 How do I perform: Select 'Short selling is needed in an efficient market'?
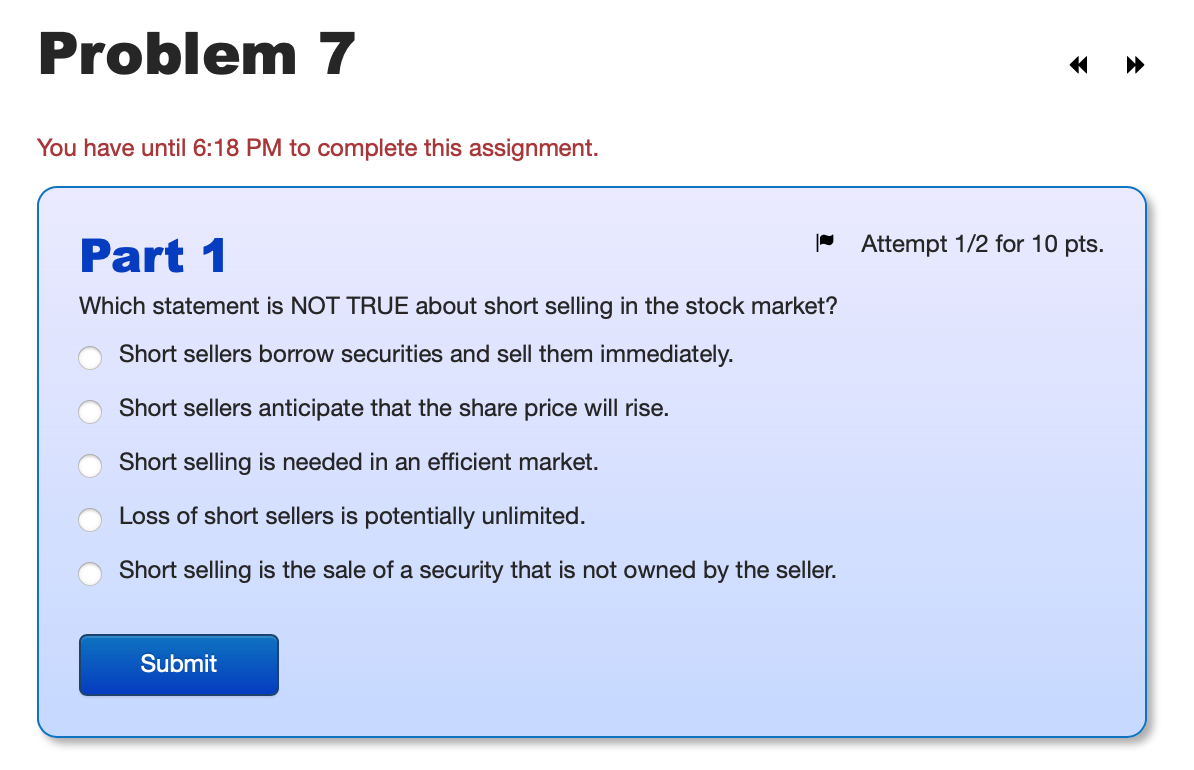pos(90,465)
